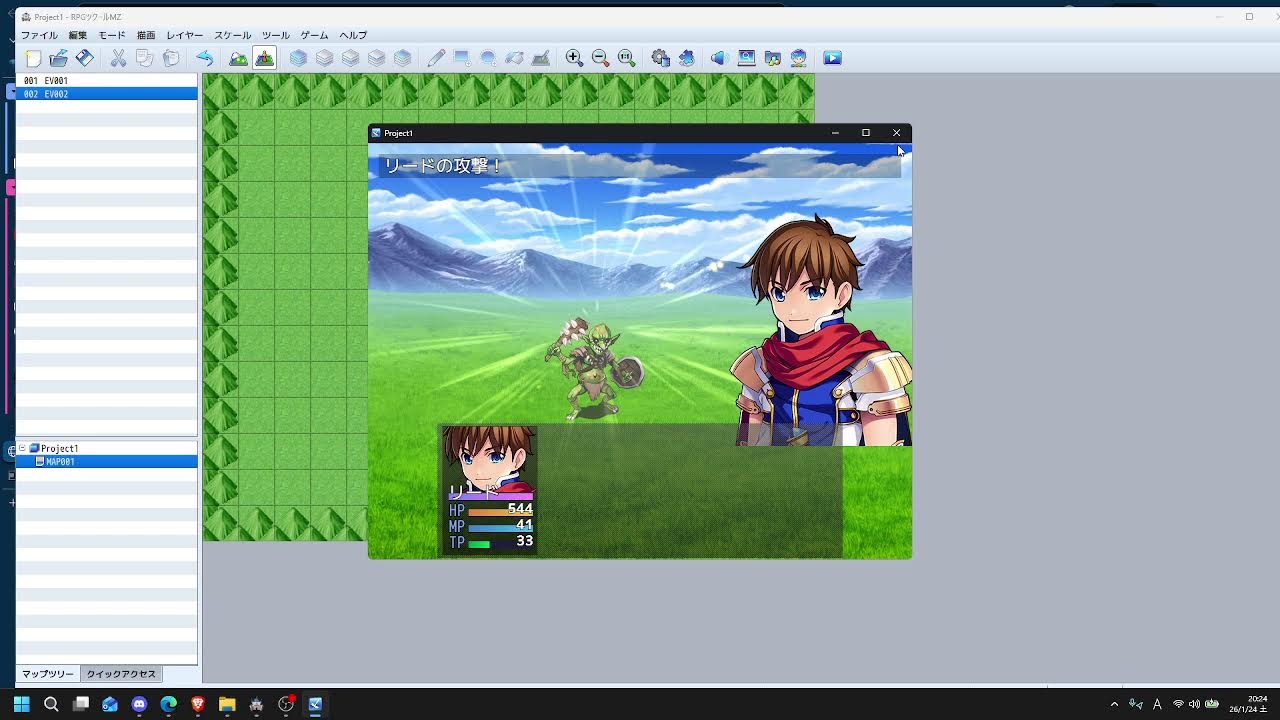
Task: Open the Event Searcher icon
Action: point(746,58)
